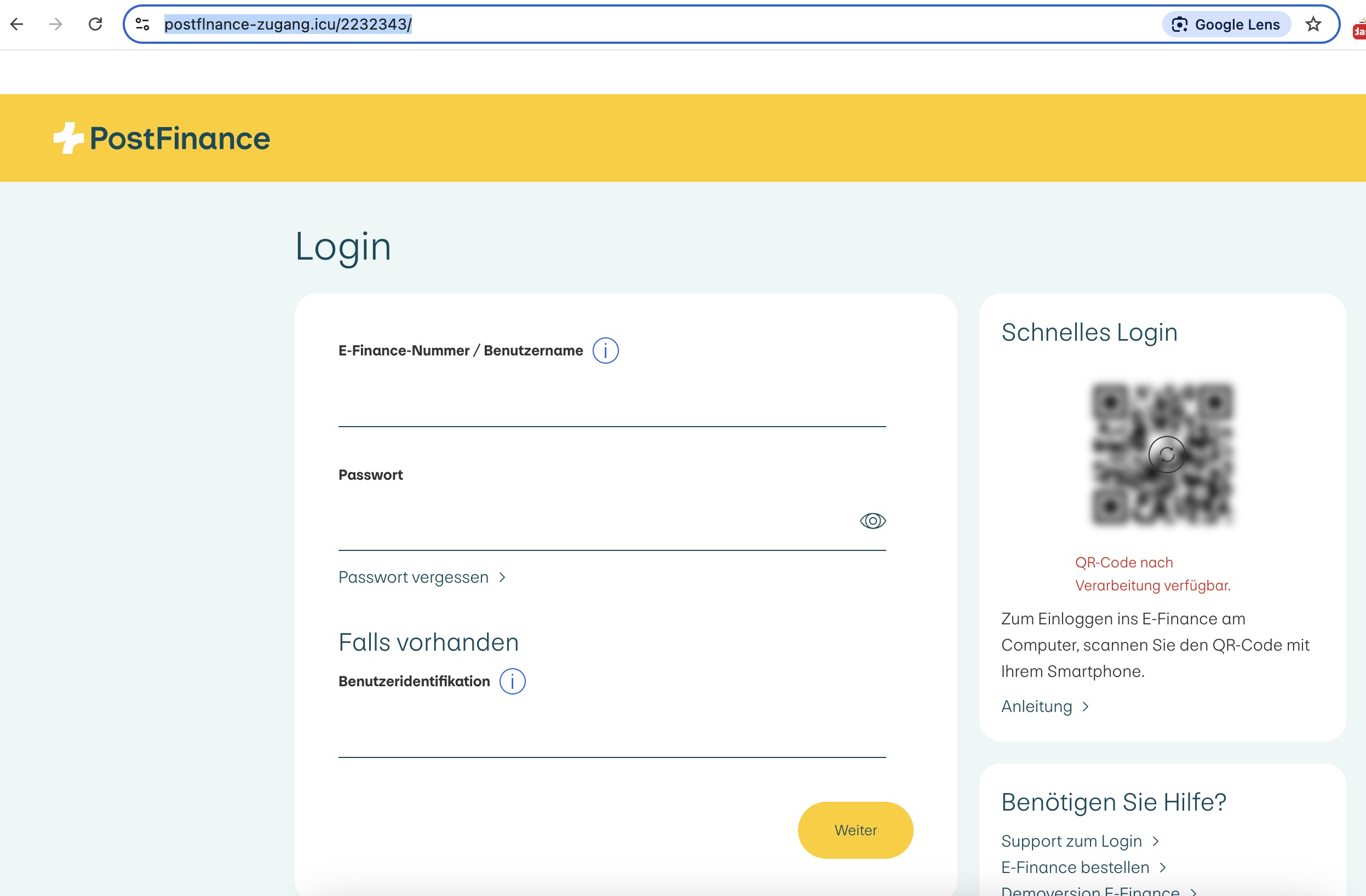
Task: Select the address bar URL text
Action: pos(288,24)
